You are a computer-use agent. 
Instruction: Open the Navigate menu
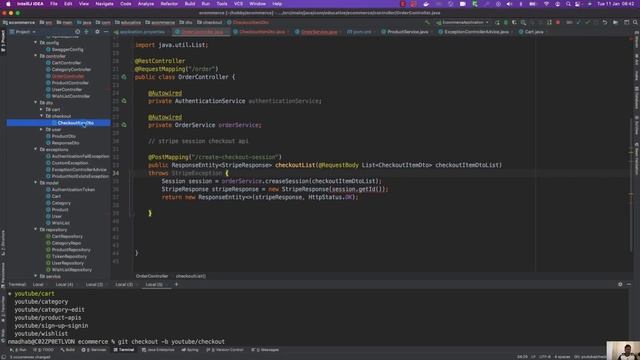point(104,4)
